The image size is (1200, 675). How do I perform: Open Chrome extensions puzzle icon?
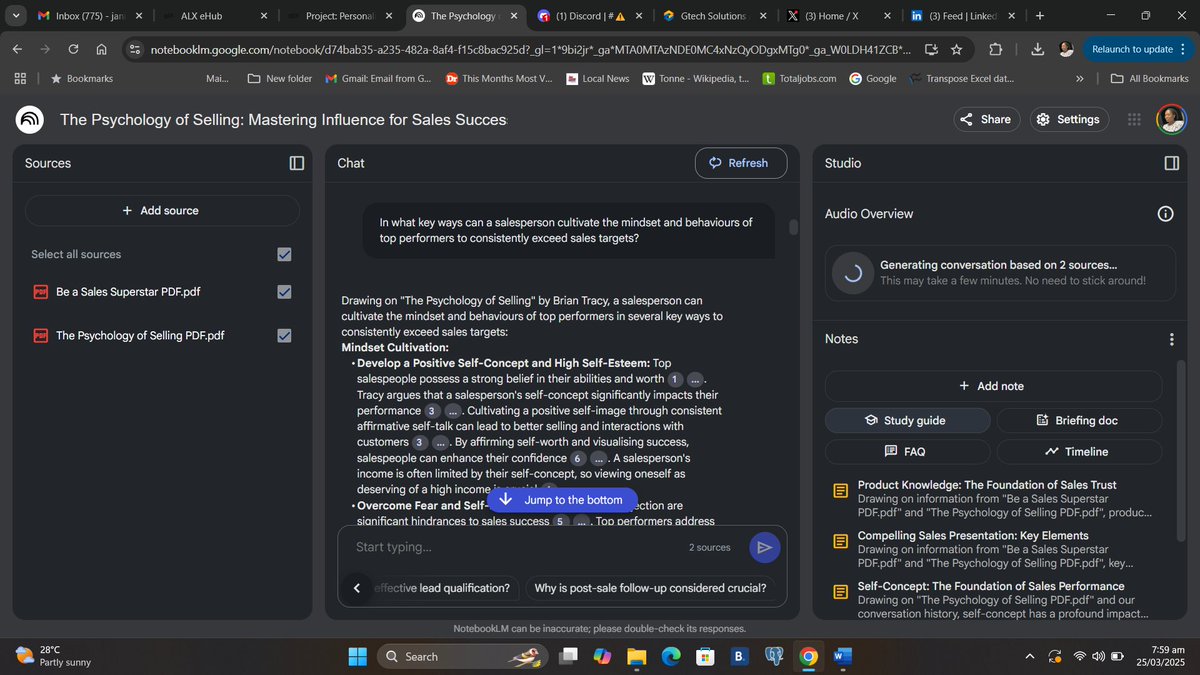pos(995,49)
